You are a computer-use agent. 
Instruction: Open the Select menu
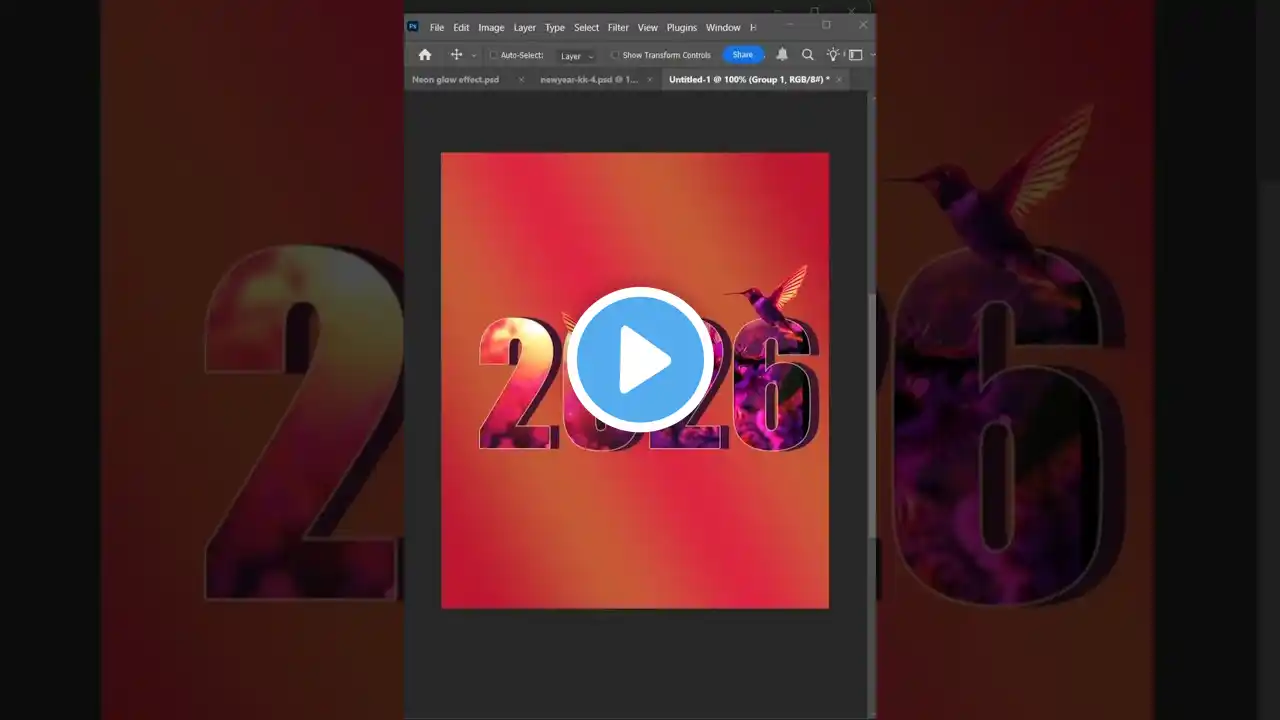[587, 28]
